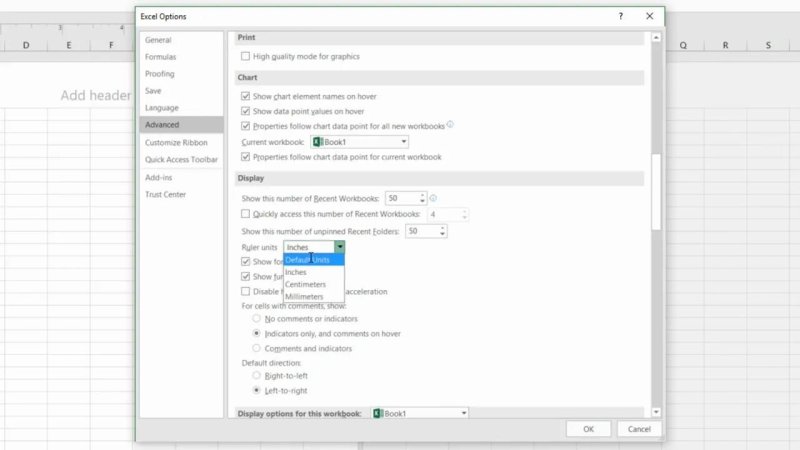The image size is (800, 450).
Task: Select column S header in the worksheet
Action: pos(768,45)
